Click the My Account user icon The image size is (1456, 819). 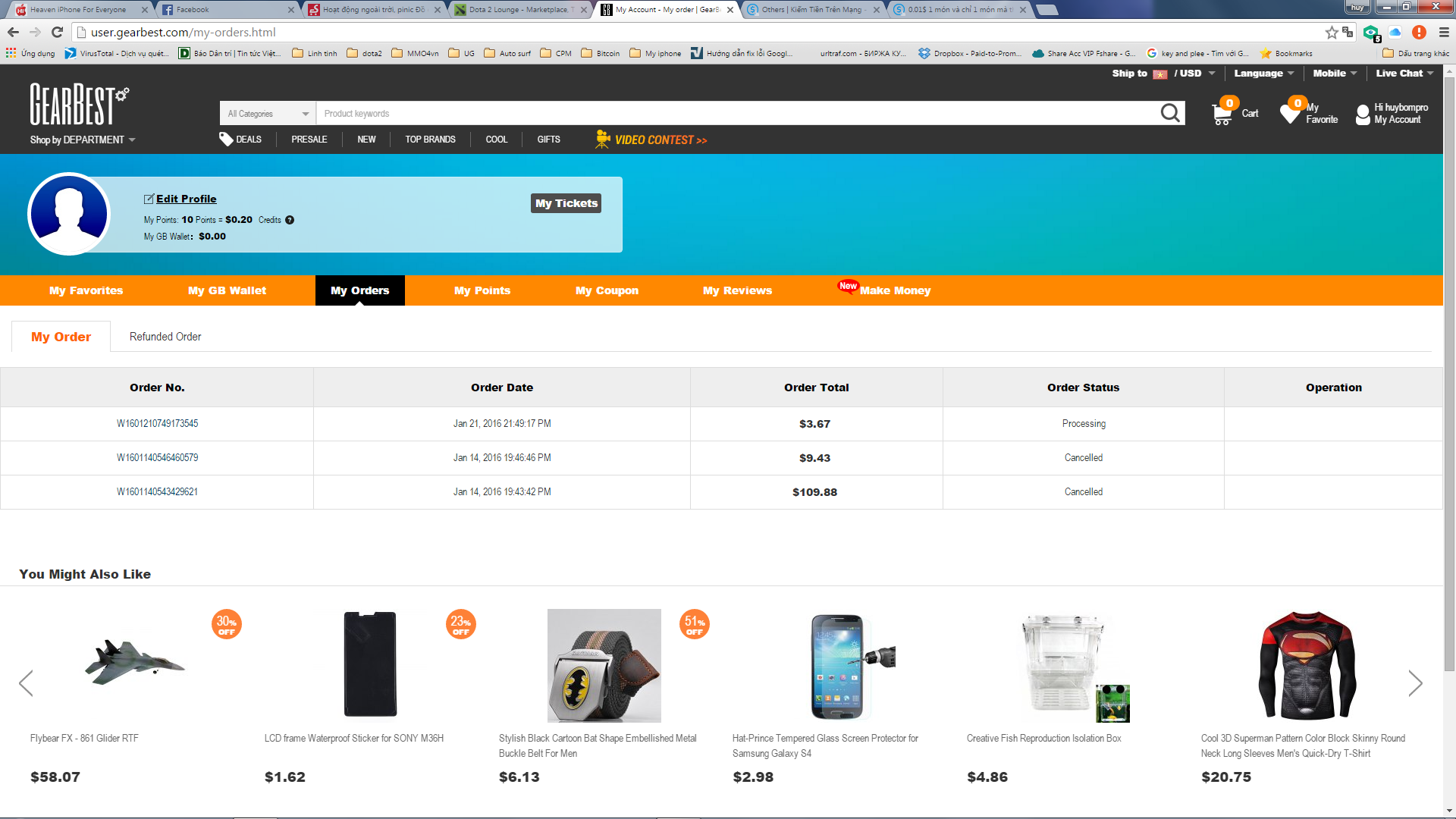tap(1363, 115)
